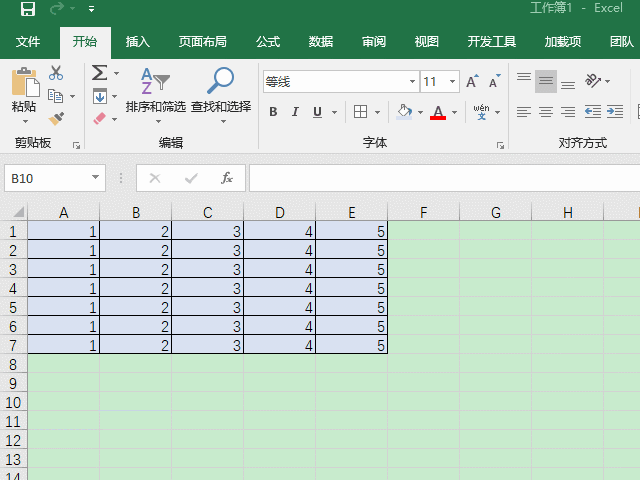640x480 pixels.
Task: Toggle Italic formatting
Action: tap(296, 112)
